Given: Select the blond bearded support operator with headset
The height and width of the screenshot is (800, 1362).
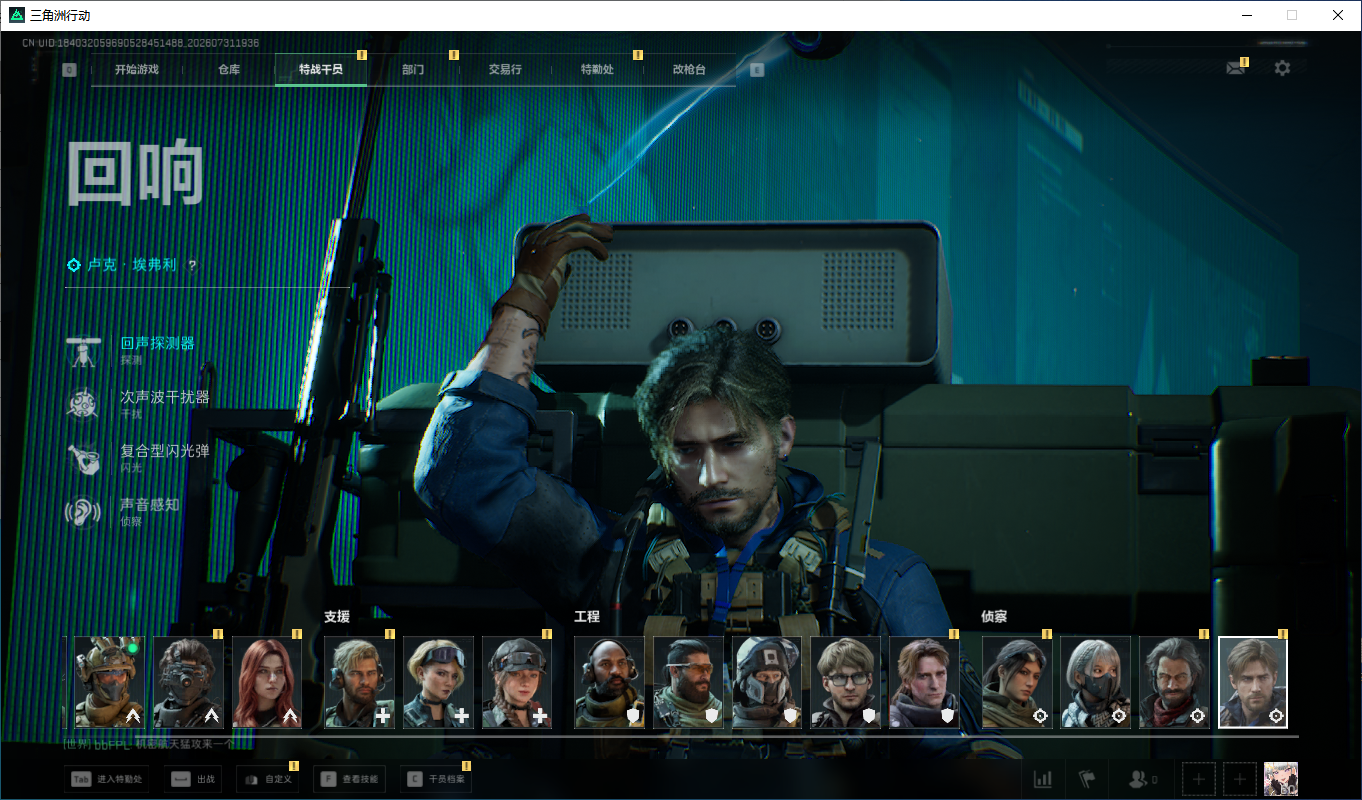Looking at the screenshot, I should point(359,682).
